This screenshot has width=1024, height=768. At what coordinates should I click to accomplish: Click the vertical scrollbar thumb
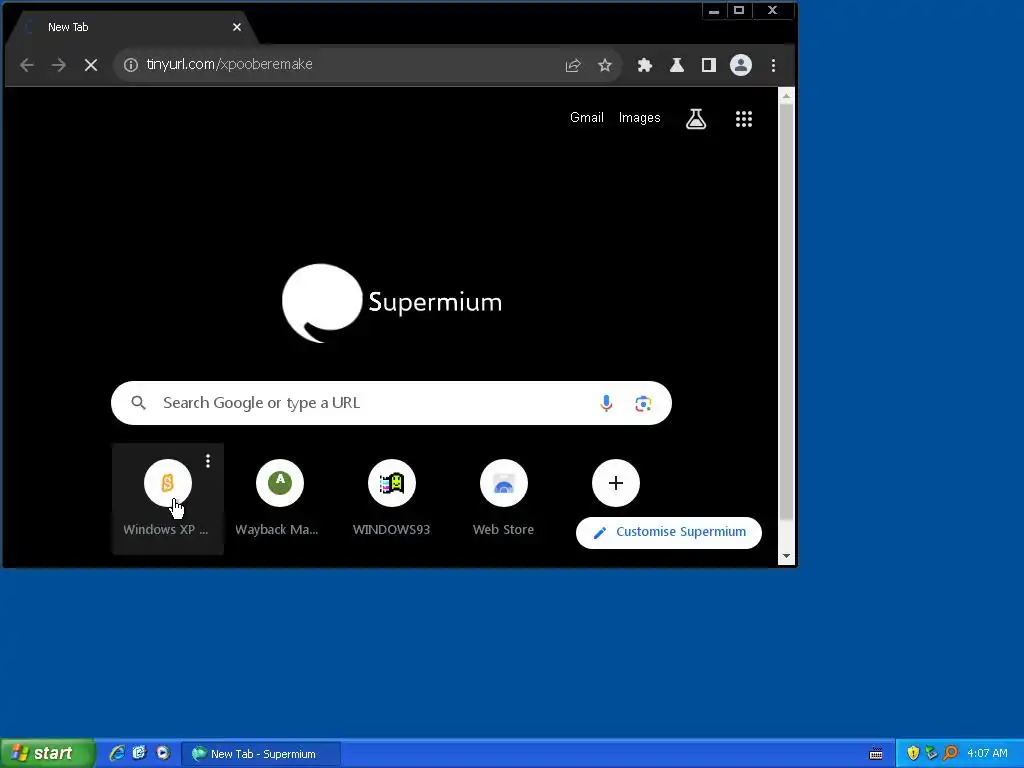coord(786,312)
